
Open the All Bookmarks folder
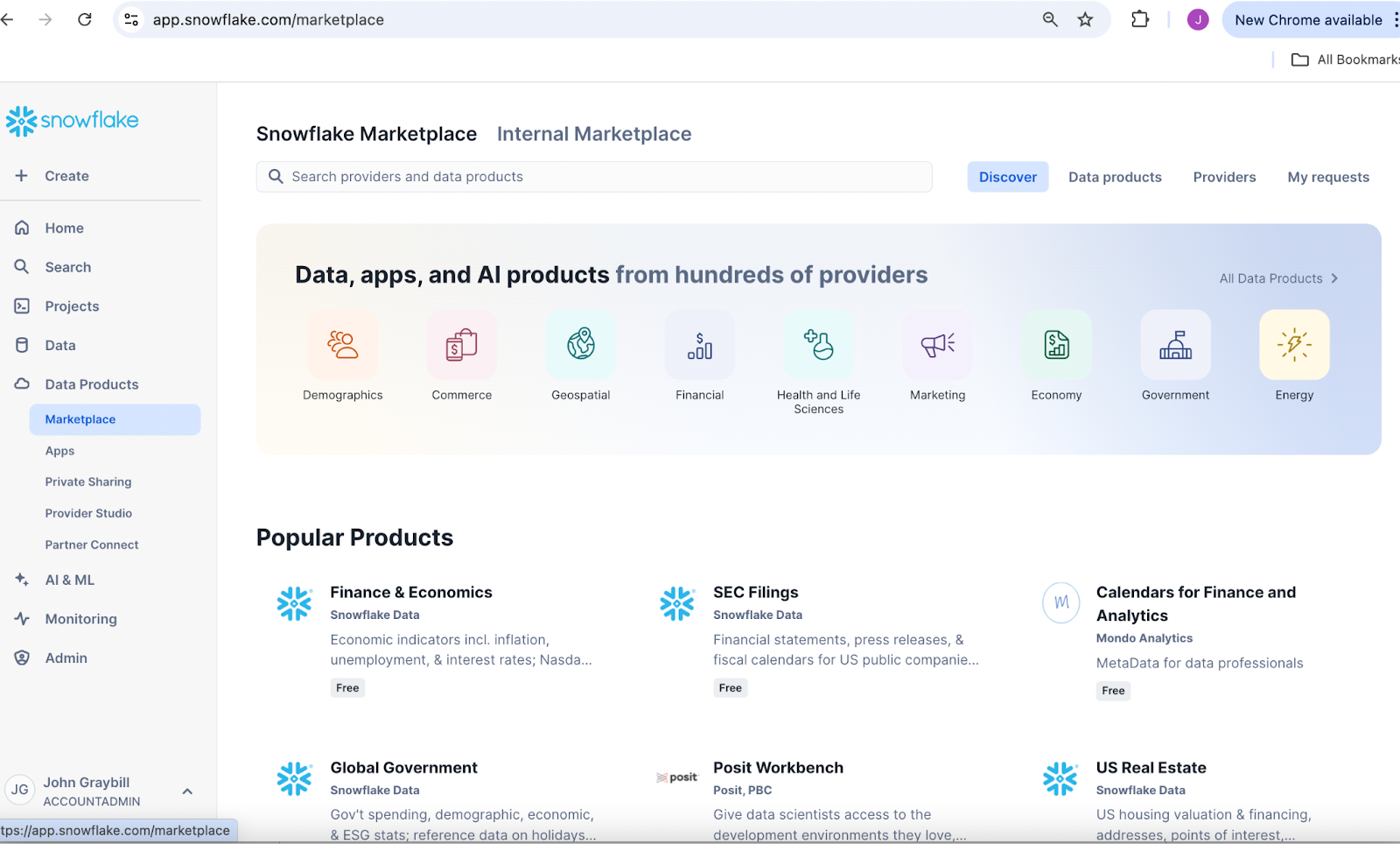[1346, 60]
